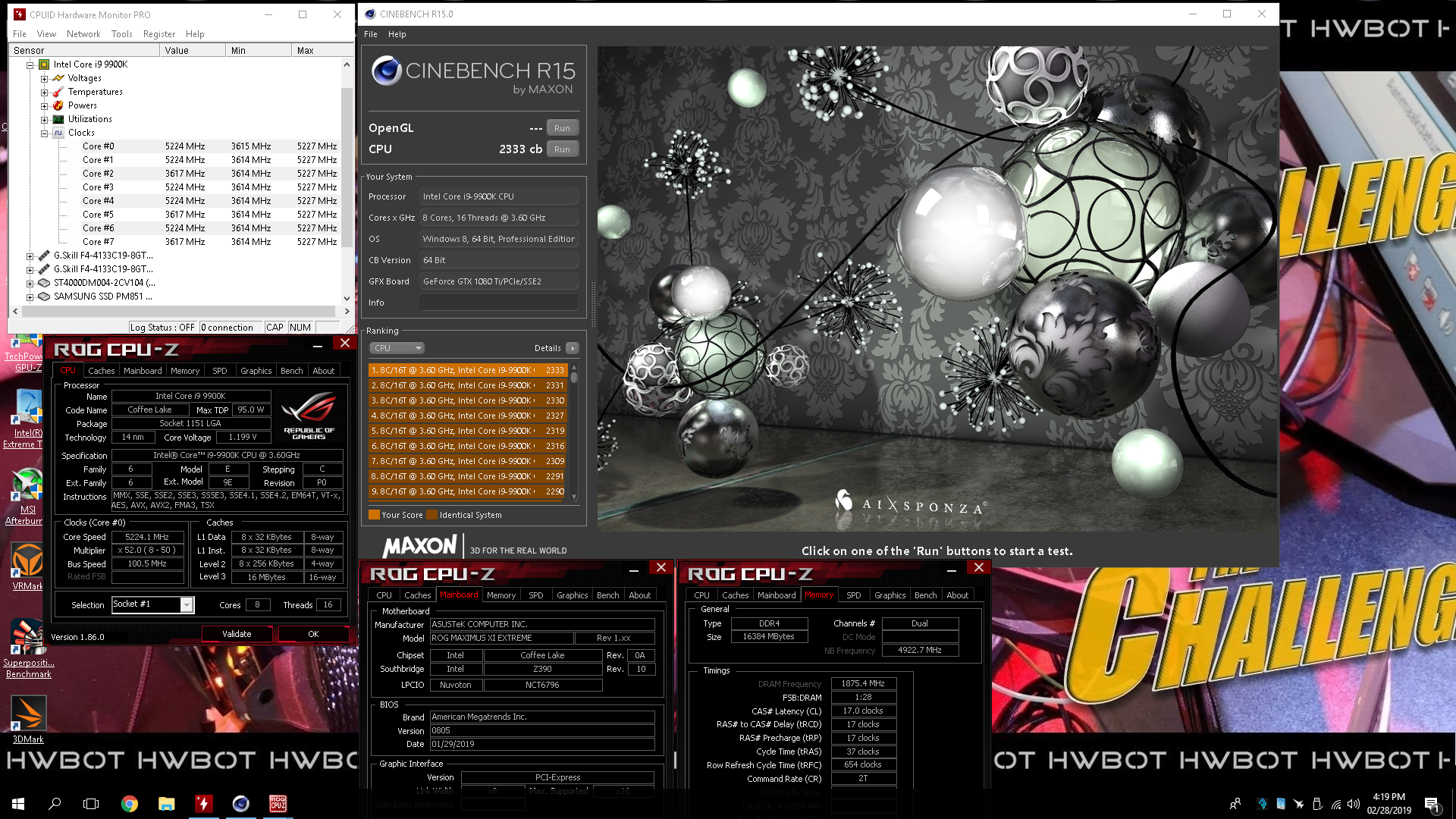The height and width of the screenshot is (819, 1456).
Task: Open the Tools menu in HWMonitor
Action: coord(121,34)
